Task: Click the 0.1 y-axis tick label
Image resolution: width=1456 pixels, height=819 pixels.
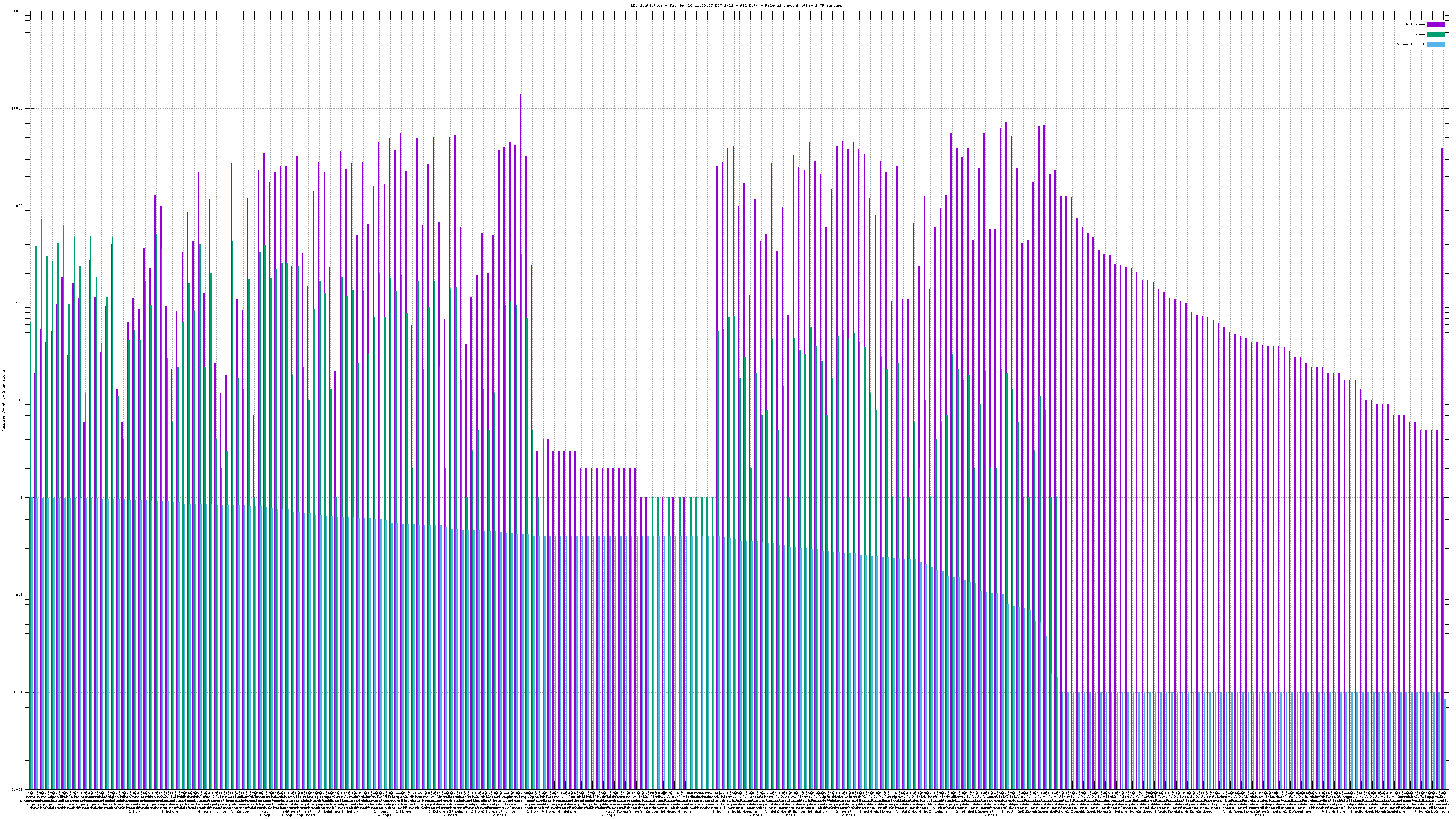Action: [19, 595]
